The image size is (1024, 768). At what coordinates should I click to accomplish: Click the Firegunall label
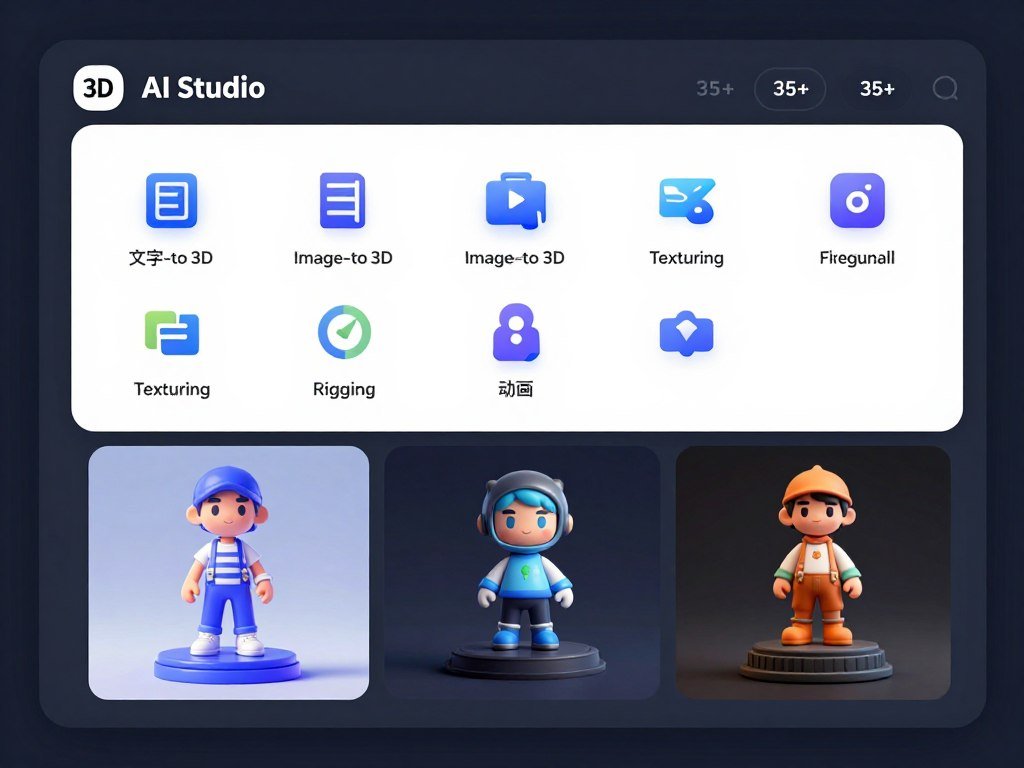(x=857, y=258)
